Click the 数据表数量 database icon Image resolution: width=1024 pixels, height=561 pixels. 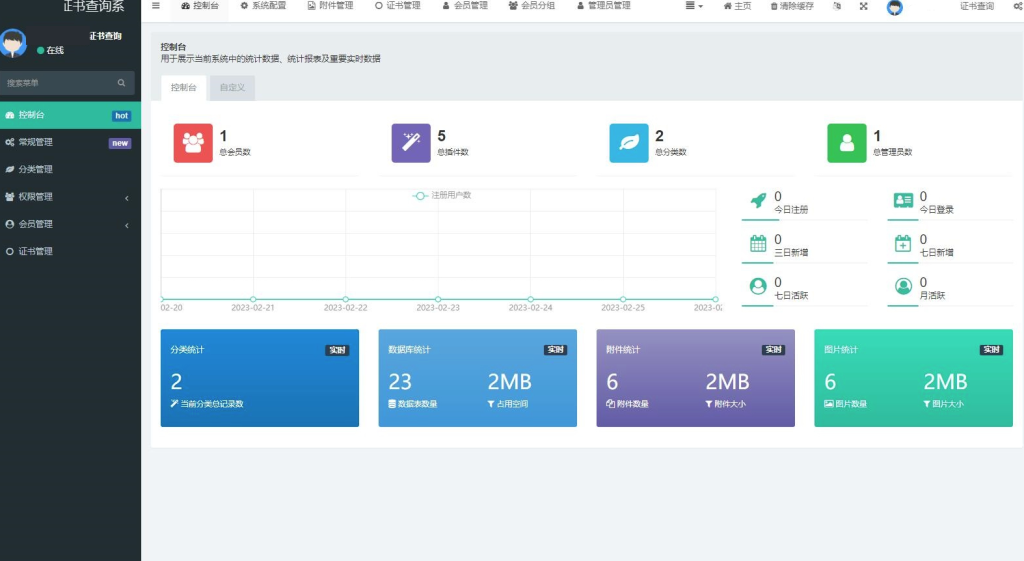pyautogui.click(x=392, y=404)
